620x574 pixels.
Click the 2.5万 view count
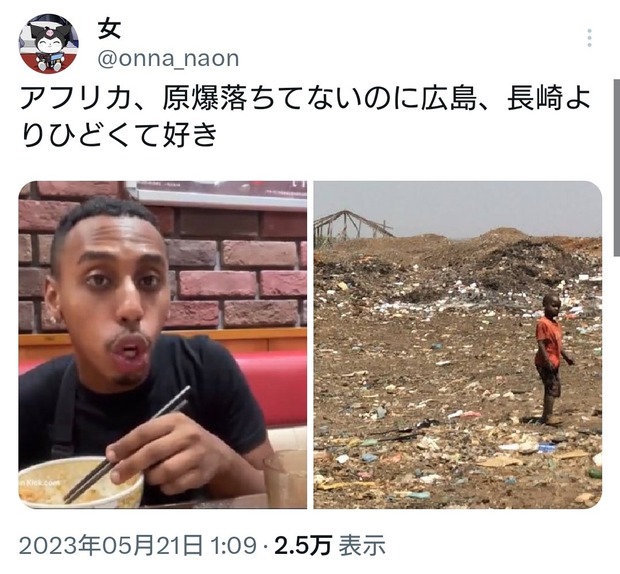point(303,545)
